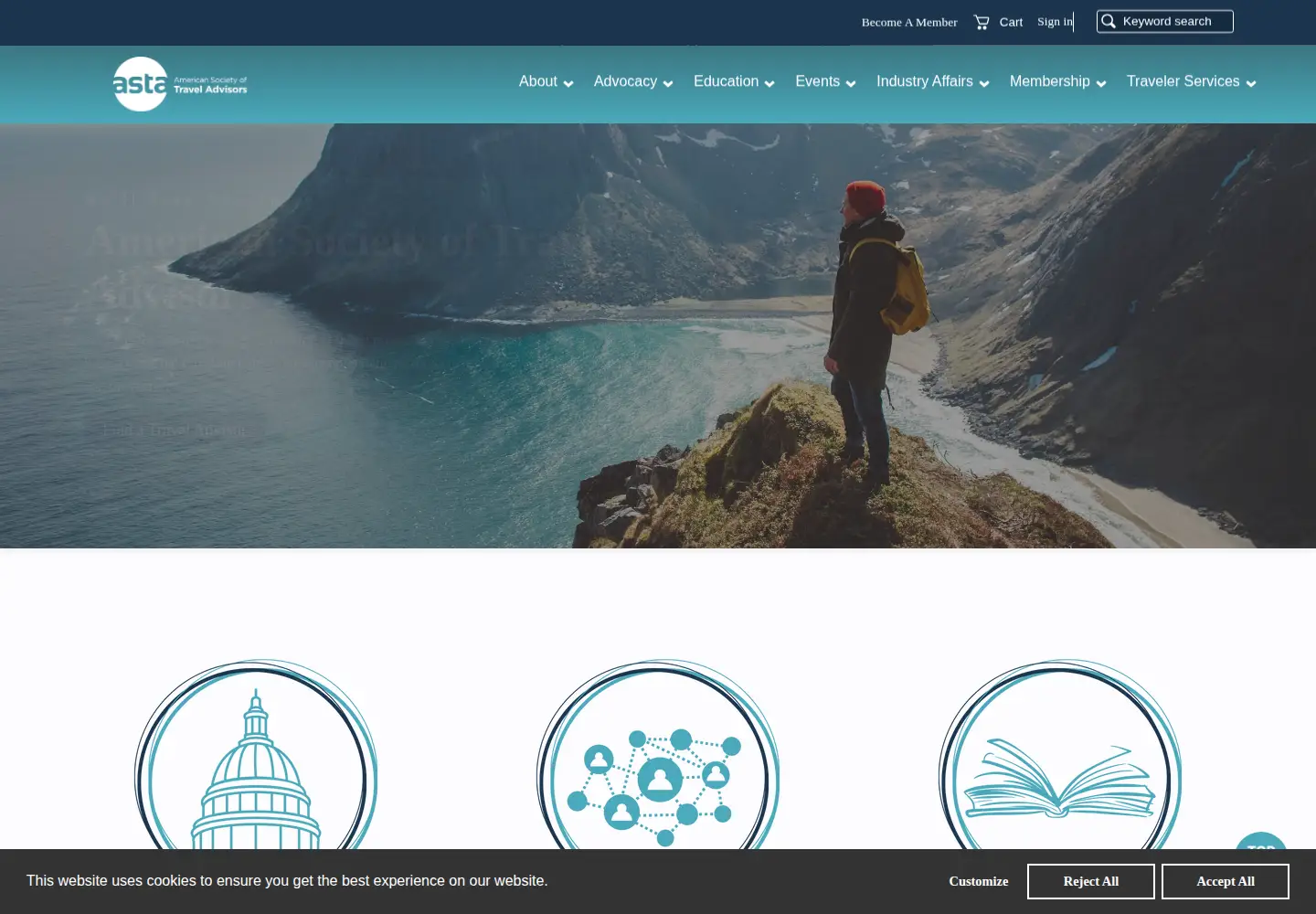
Task: Open the Events menu
Action: (817, 81)
